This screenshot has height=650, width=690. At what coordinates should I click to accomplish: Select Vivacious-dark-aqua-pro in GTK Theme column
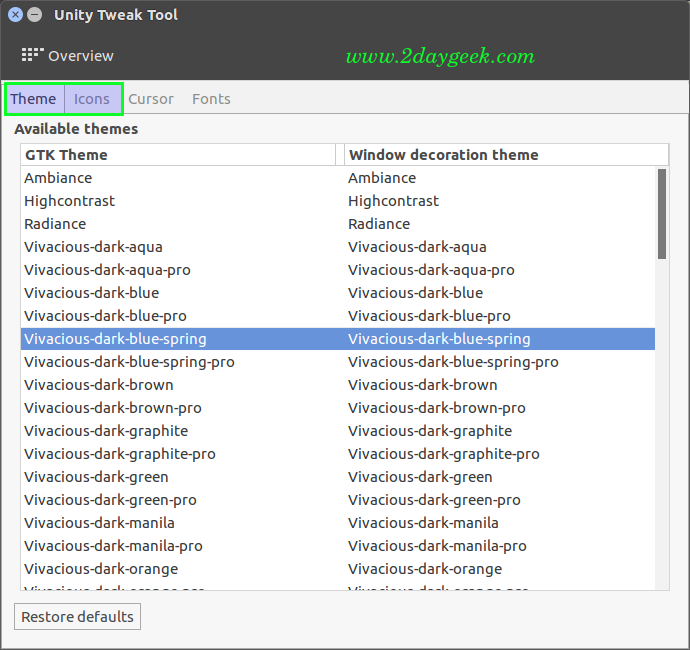107,270
